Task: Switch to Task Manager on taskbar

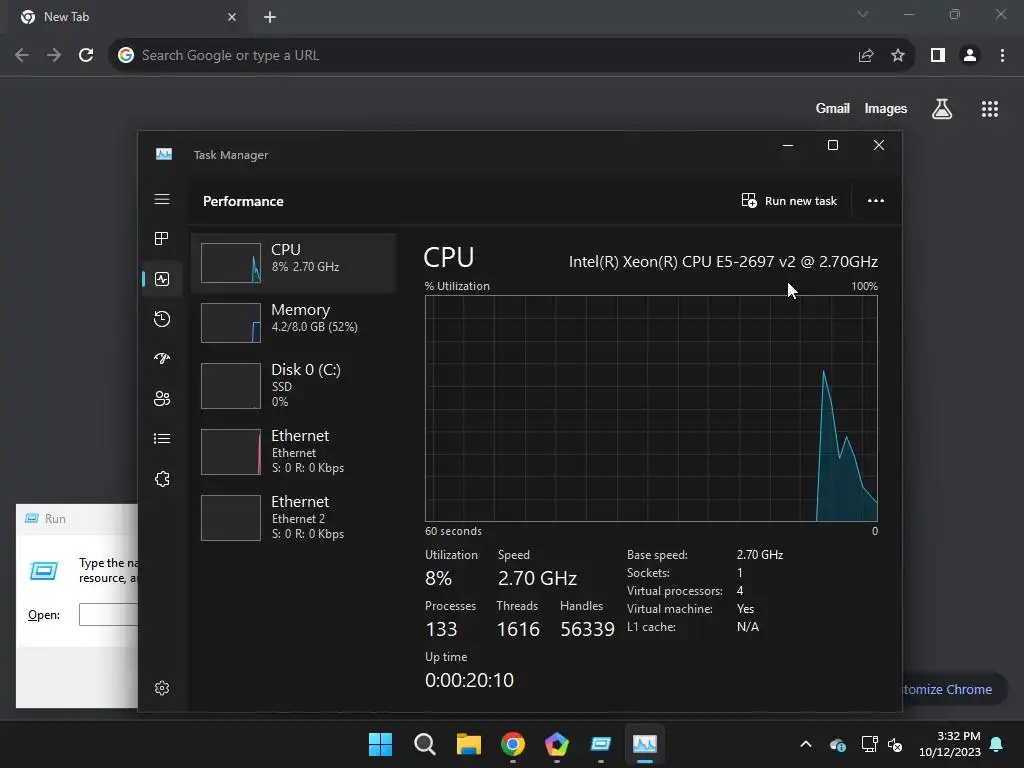Action: [x=645, y=744]
